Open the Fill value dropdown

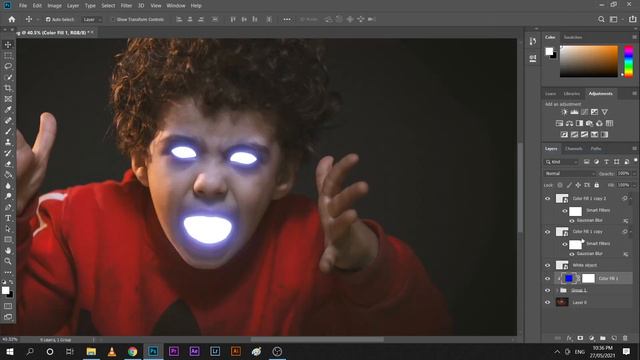click(x=634, y=185)
